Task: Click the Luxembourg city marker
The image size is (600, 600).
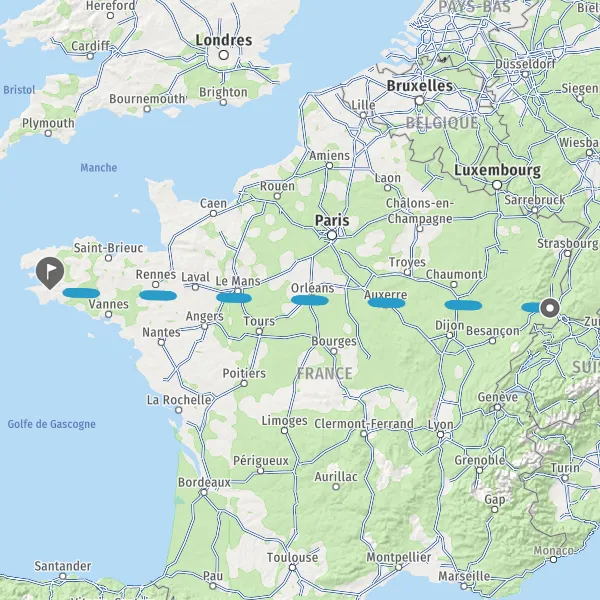Action: click(497, 185)
